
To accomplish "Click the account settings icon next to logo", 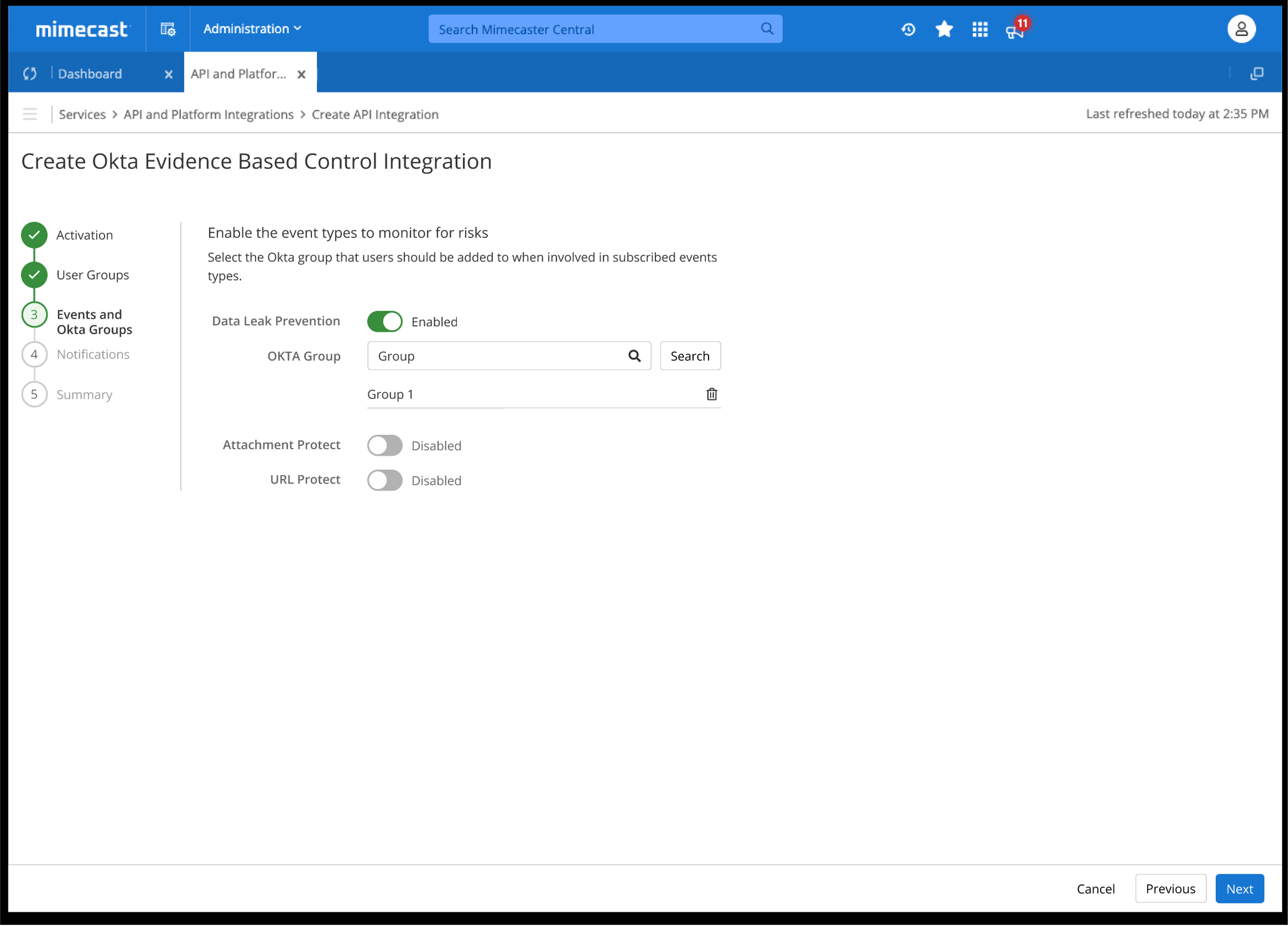I will pyautogui.click(x=167, y=29).
